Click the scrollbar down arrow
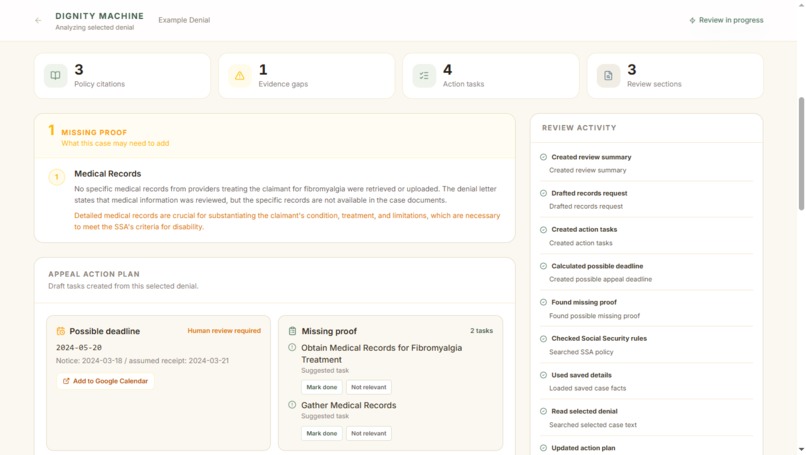Screen dimensions: 806x455 [801, 450]
